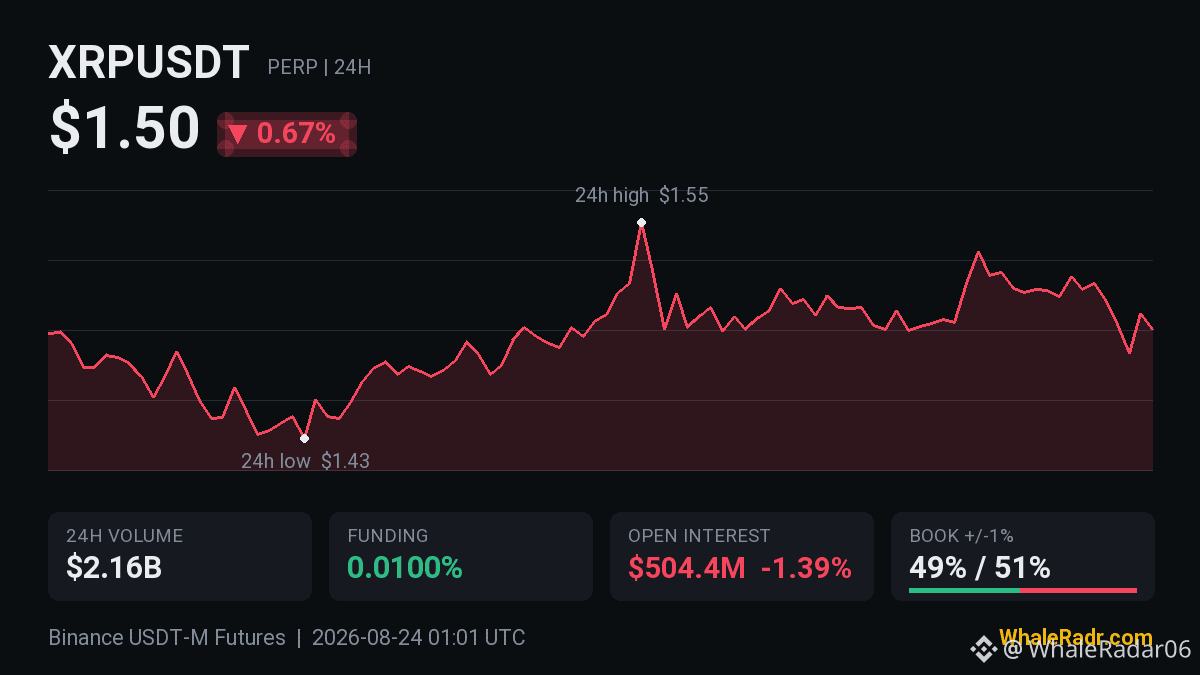Click the Binance USDT-M Futures label

point(167,637)
